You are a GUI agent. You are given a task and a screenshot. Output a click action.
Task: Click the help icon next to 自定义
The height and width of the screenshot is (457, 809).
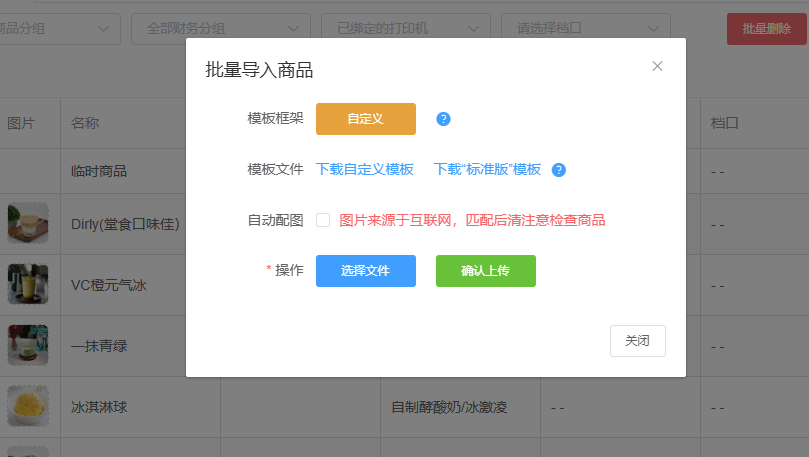pyautogui.click(x=443, y=119)
